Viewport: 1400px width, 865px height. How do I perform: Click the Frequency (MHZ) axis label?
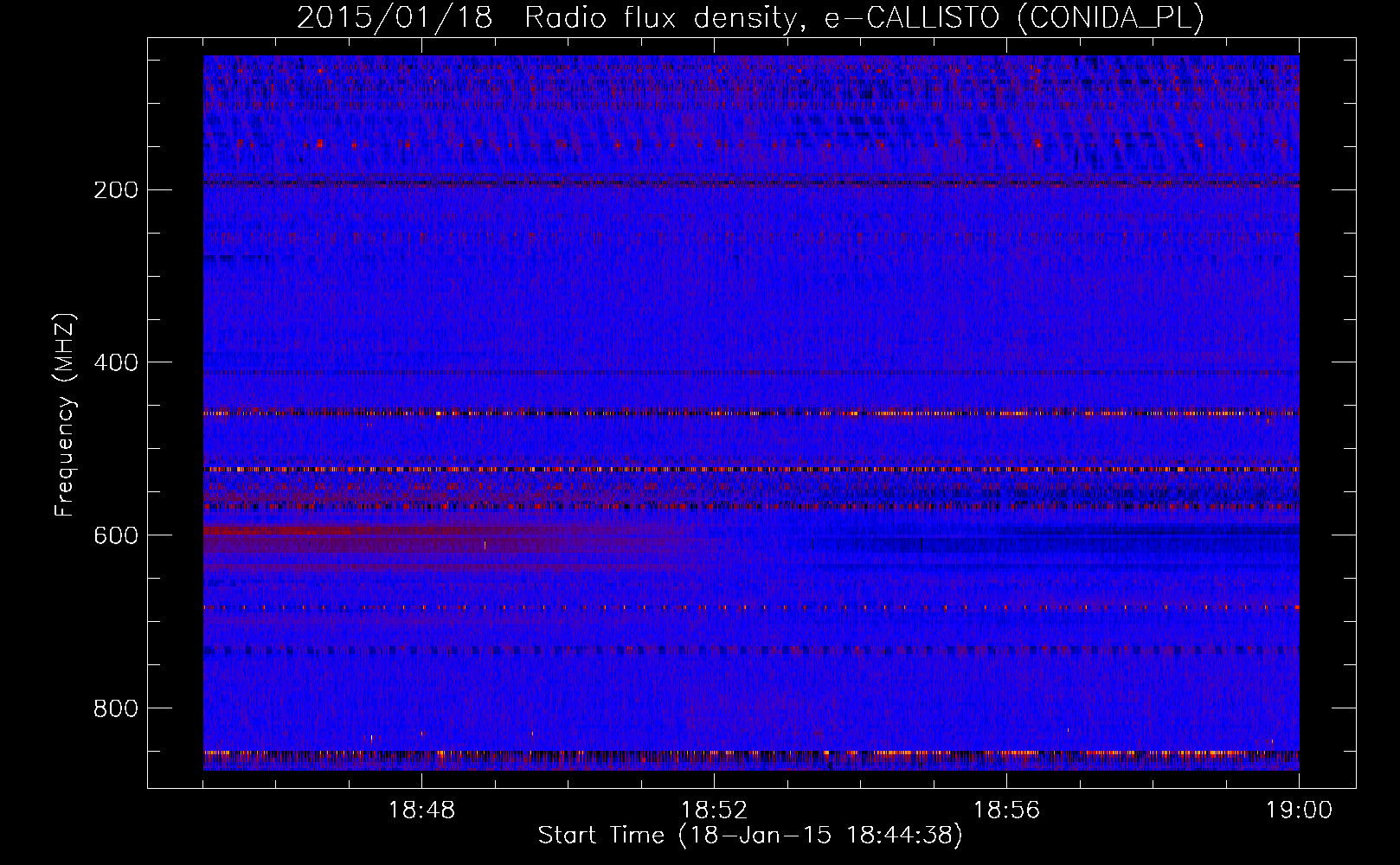point(65,416)
